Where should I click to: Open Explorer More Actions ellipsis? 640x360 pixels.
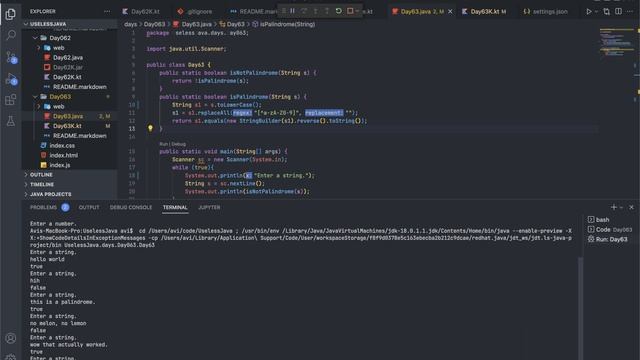tap(107, 11)
